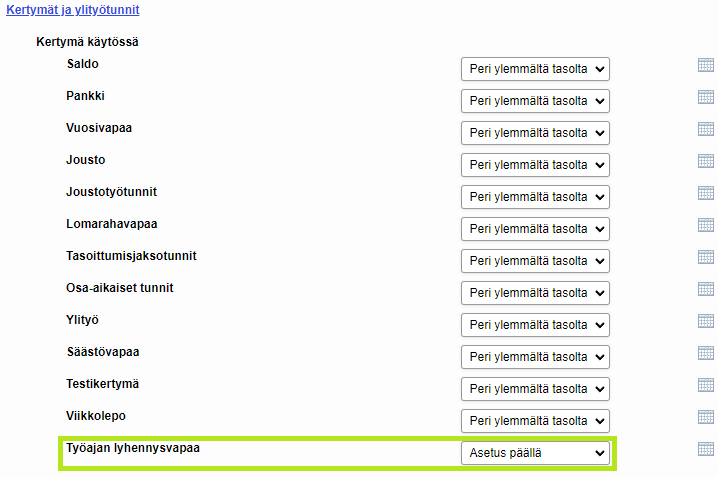Open calendar icon for Säästövapaa
This screenshot has height=478, width=718.
[x=706, y=353]
